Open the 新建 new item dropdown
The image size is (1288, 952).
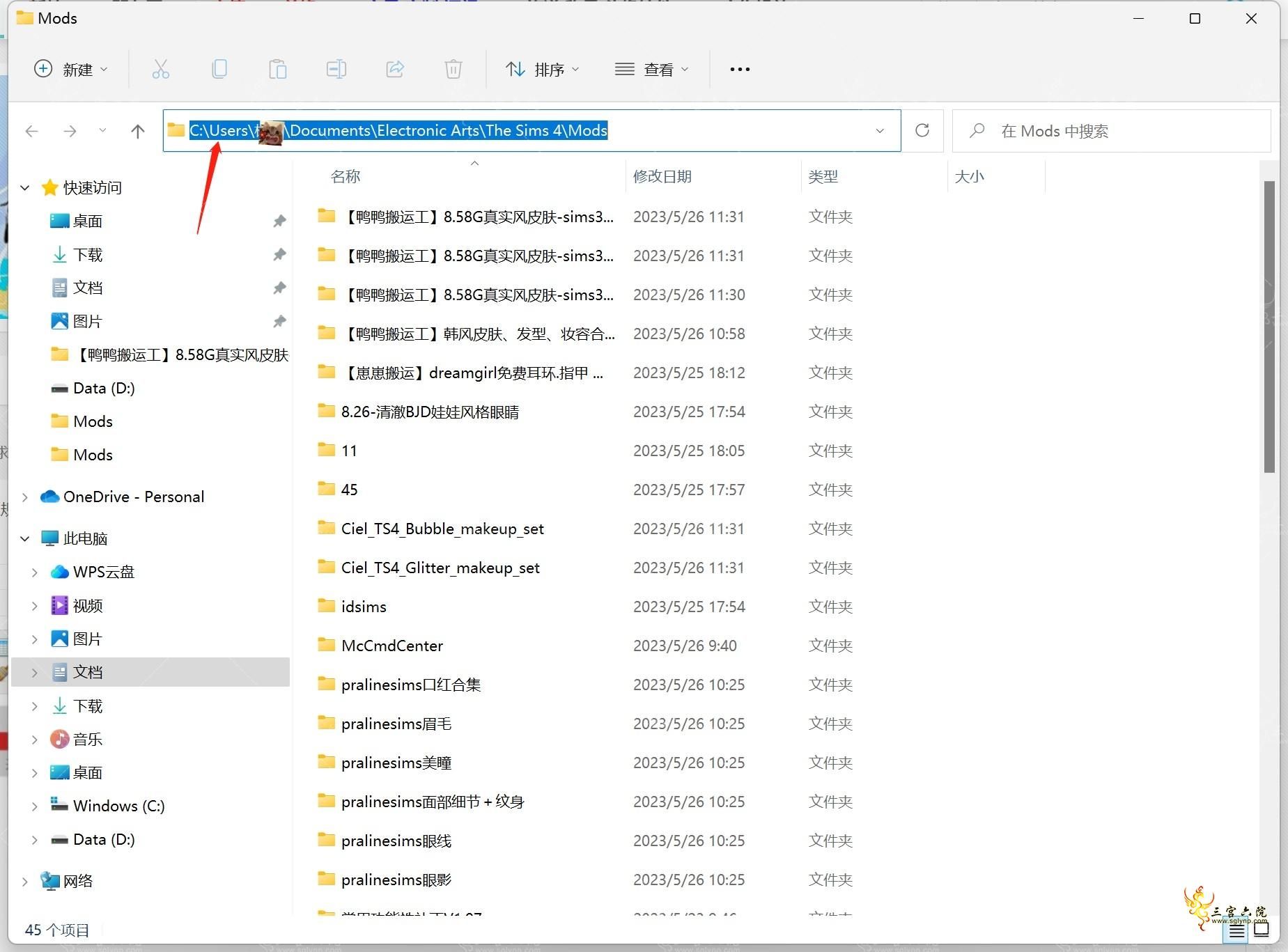[71, 69]
